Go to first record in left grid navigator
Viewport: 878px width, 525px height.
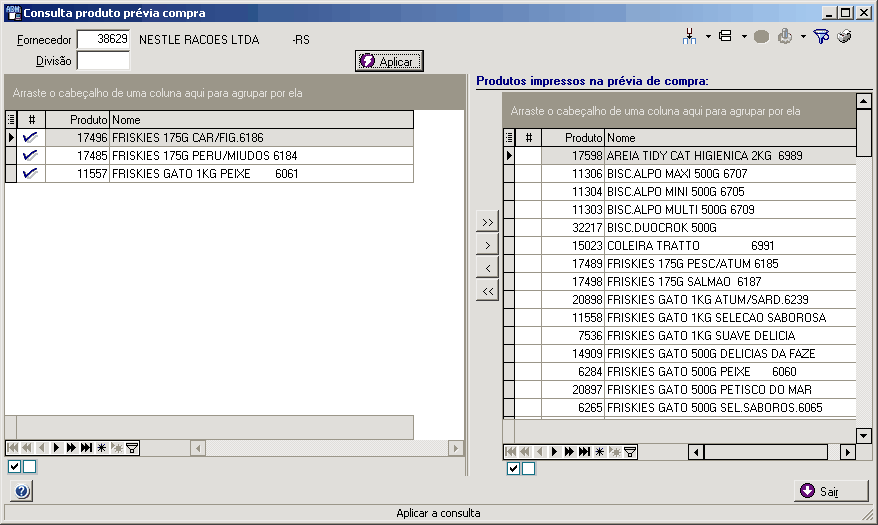12,448
